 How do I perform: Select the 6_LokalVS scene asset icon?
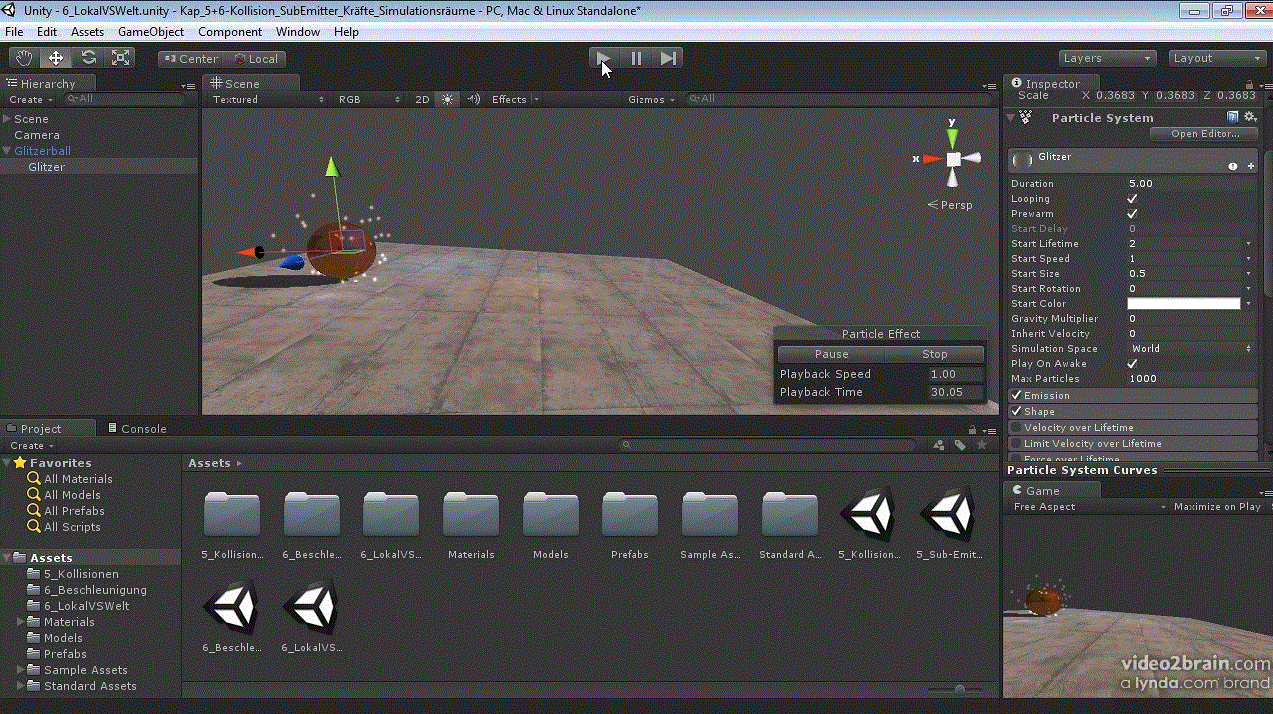pos(311,607)
